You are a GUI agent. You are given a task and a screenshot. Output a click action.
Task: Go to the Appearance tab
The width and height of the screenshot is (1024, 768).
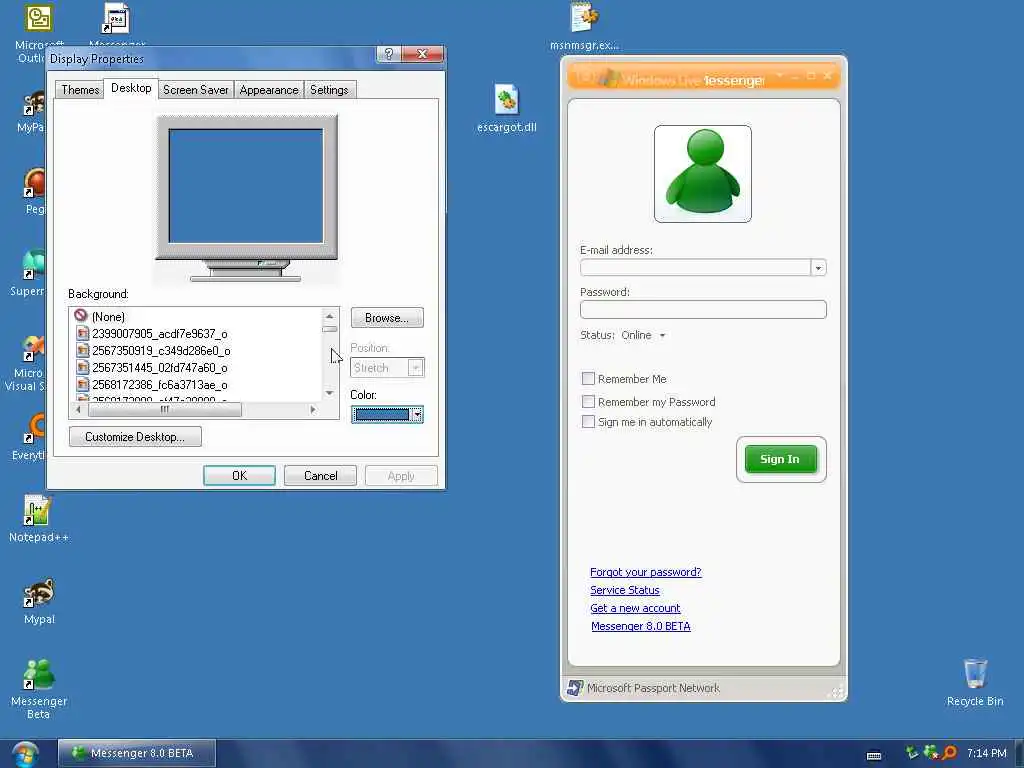(268, 89)
